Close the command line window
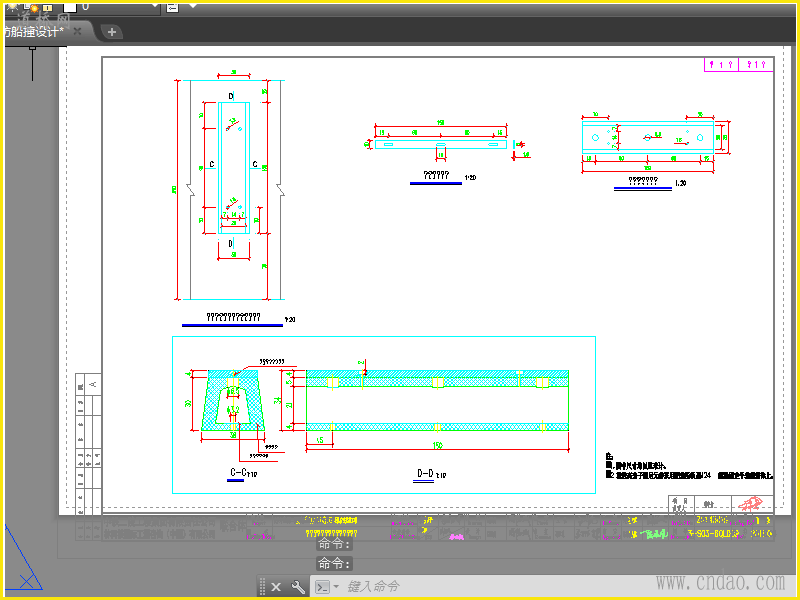Image resolution: width=800 pixels, height=600 pixels. (x=276, y=587)
